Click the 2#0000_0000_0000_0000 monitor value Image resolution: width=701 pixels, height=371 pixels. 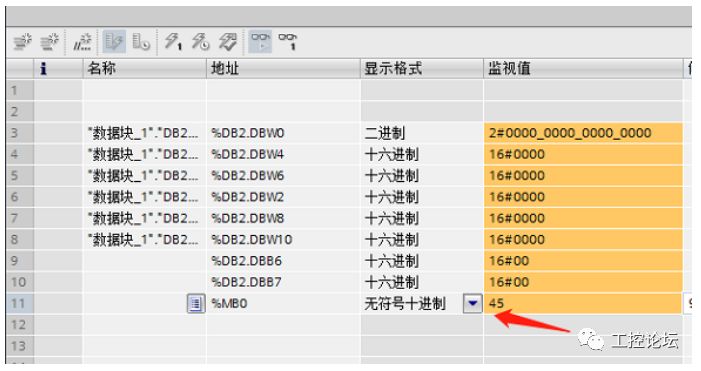(x=583, y=133)
